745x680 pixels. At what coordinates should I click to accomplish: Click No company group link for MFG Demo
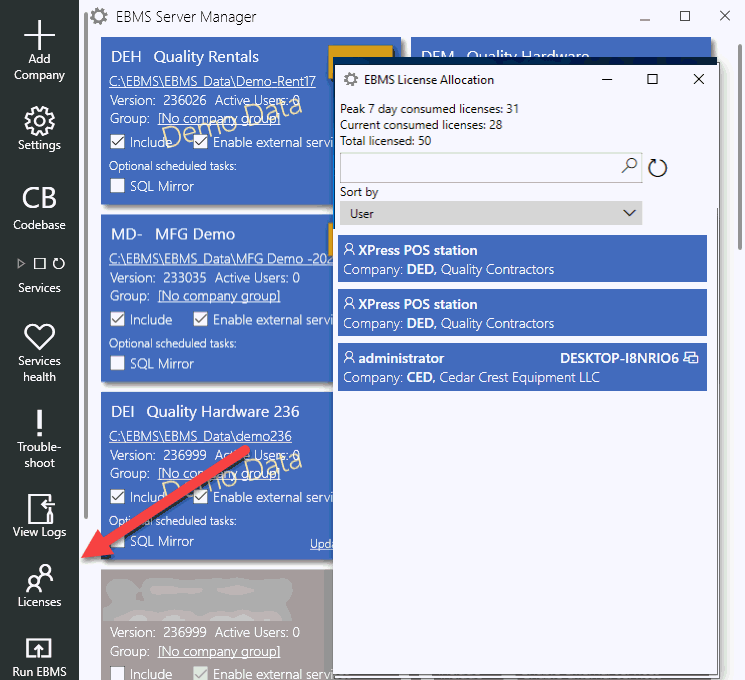coord(219,296)
